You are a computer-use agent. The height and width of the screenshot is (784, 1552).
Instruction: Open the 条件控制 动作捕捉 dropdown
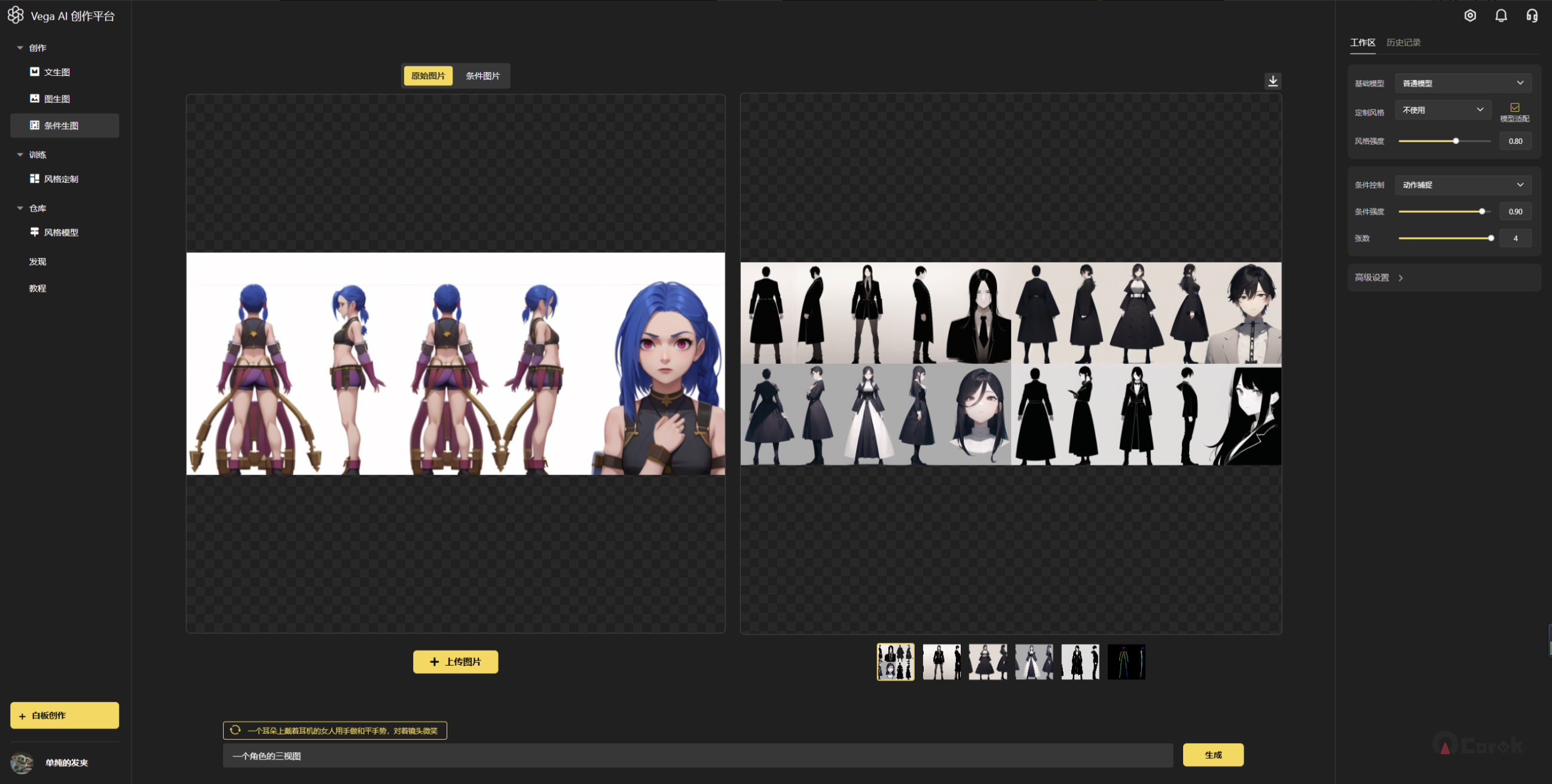(x=1462, y=185)
